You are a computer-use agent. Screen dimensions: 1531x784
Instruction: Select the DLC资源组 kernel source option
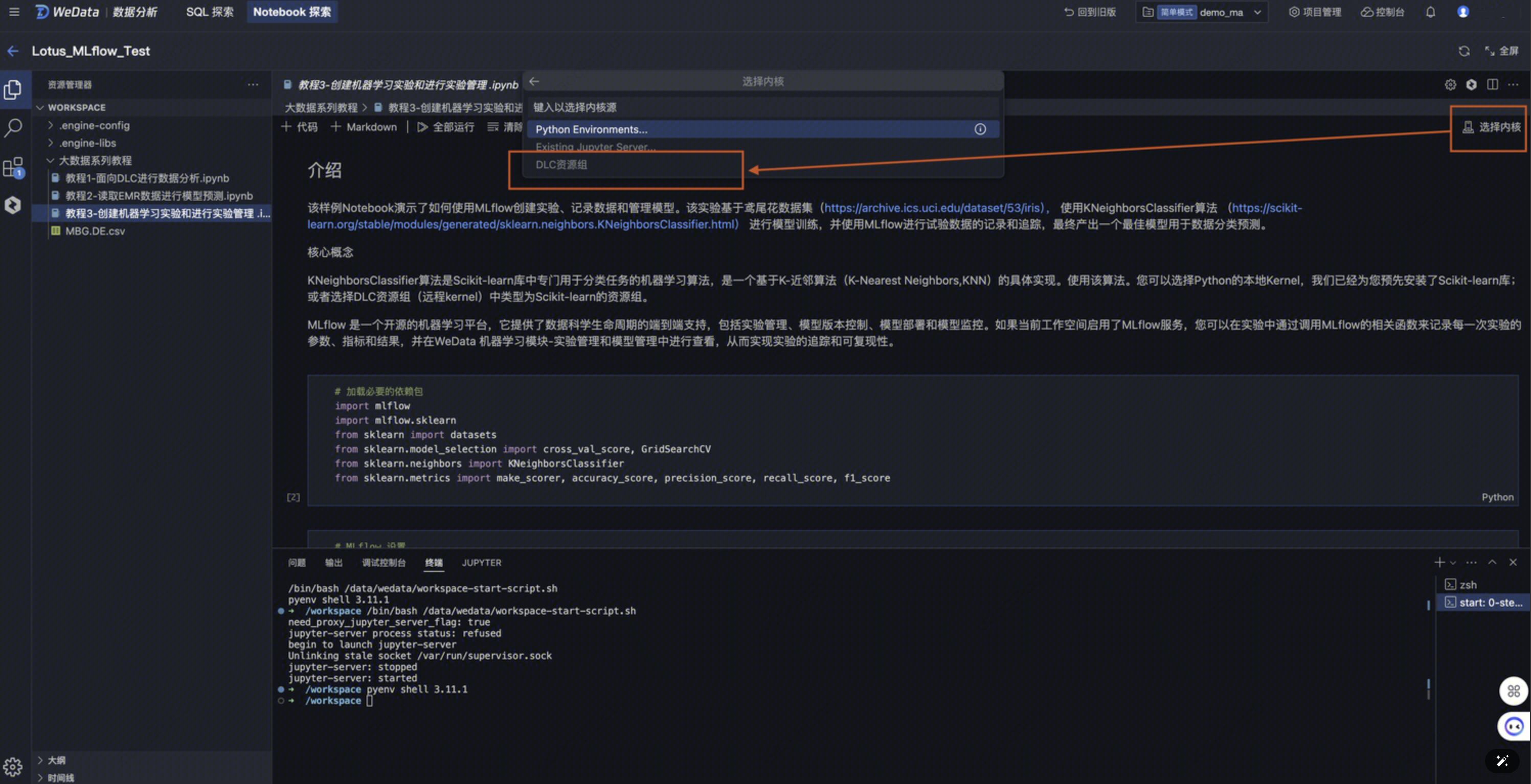click(561, 165)
